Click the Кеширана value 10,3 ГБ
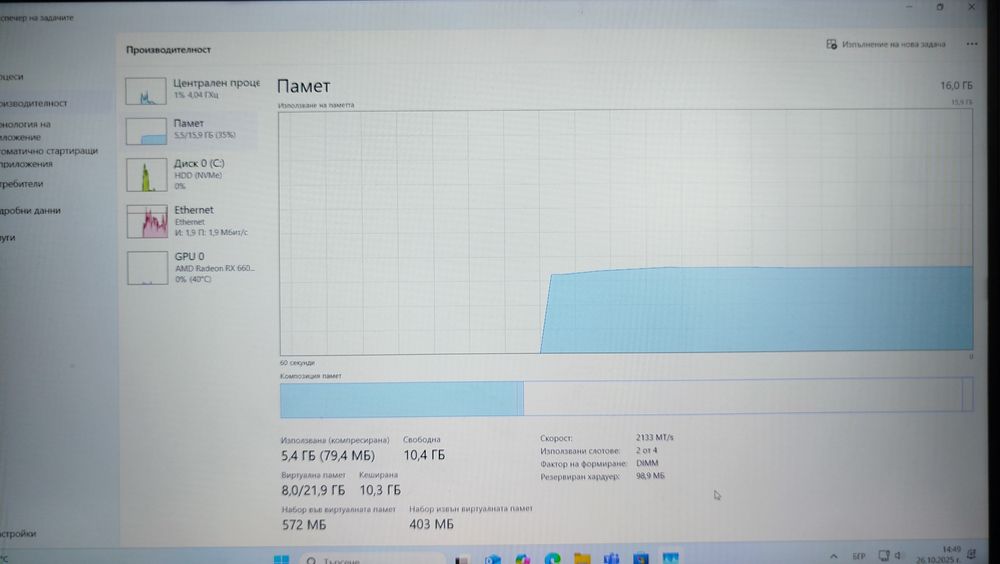This screenshot has height=564, width=1000. [x=380, y=490]
